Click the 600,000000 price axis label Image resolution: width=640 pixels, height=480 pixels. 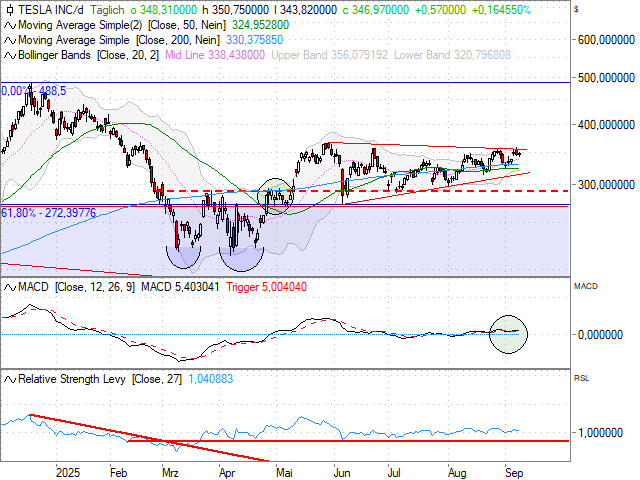606,40
